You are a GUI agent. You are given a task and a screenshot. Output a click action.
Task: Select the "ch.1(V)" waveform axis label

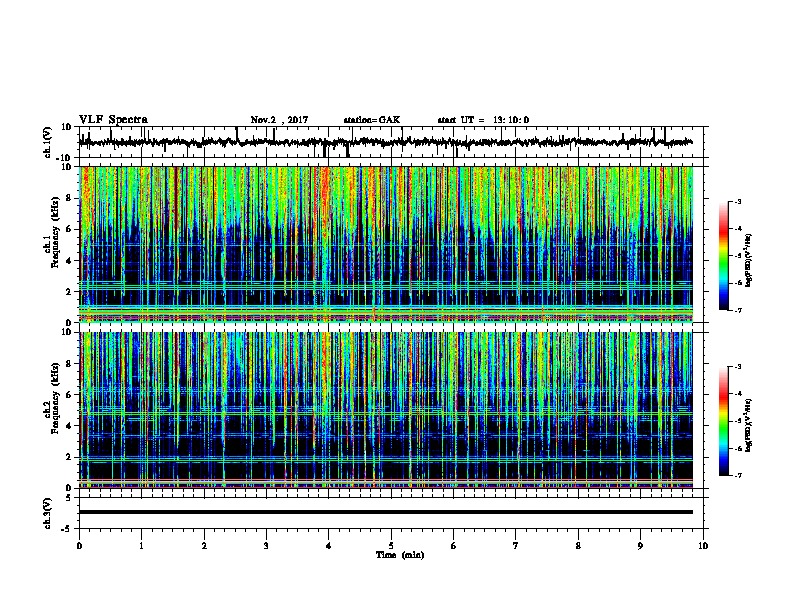pos(48,142)
